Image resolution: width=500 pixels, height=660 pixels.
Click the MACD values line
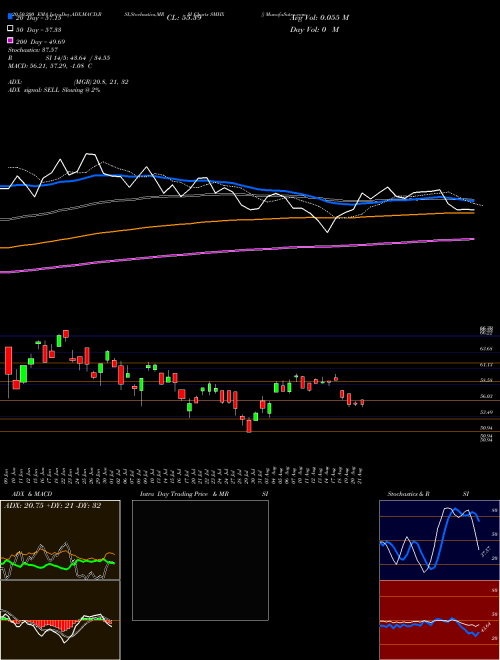pyautogui.click(x=50, y=66)
